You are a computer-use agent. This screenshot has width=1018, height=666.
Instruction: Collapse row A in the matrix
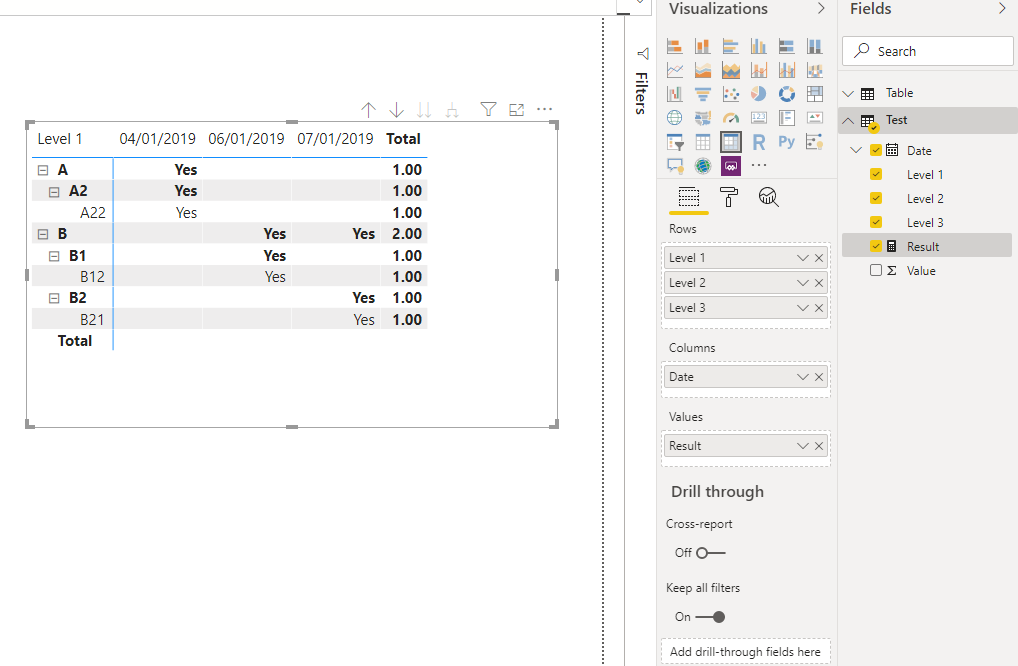click(x=43, y=170)
